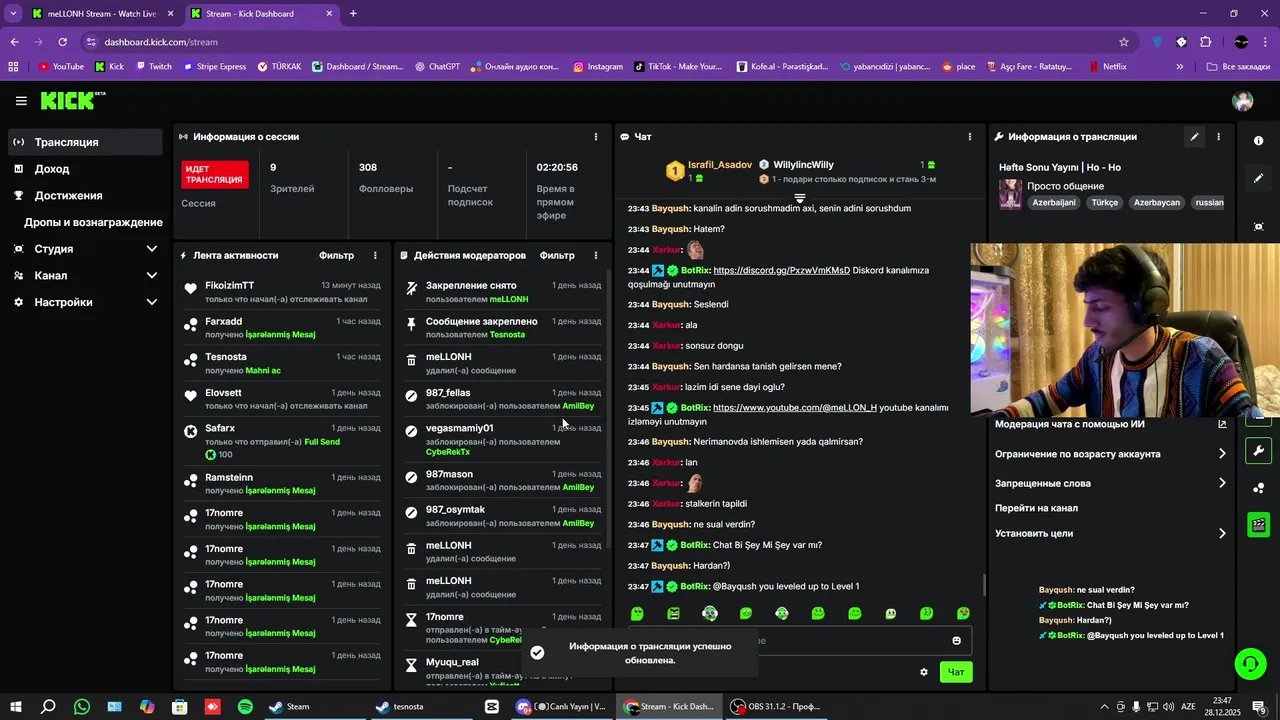Click the pencil icon in the right sidebar
This screenshot has width=1280, height=720.
[x=1258, y=178]
